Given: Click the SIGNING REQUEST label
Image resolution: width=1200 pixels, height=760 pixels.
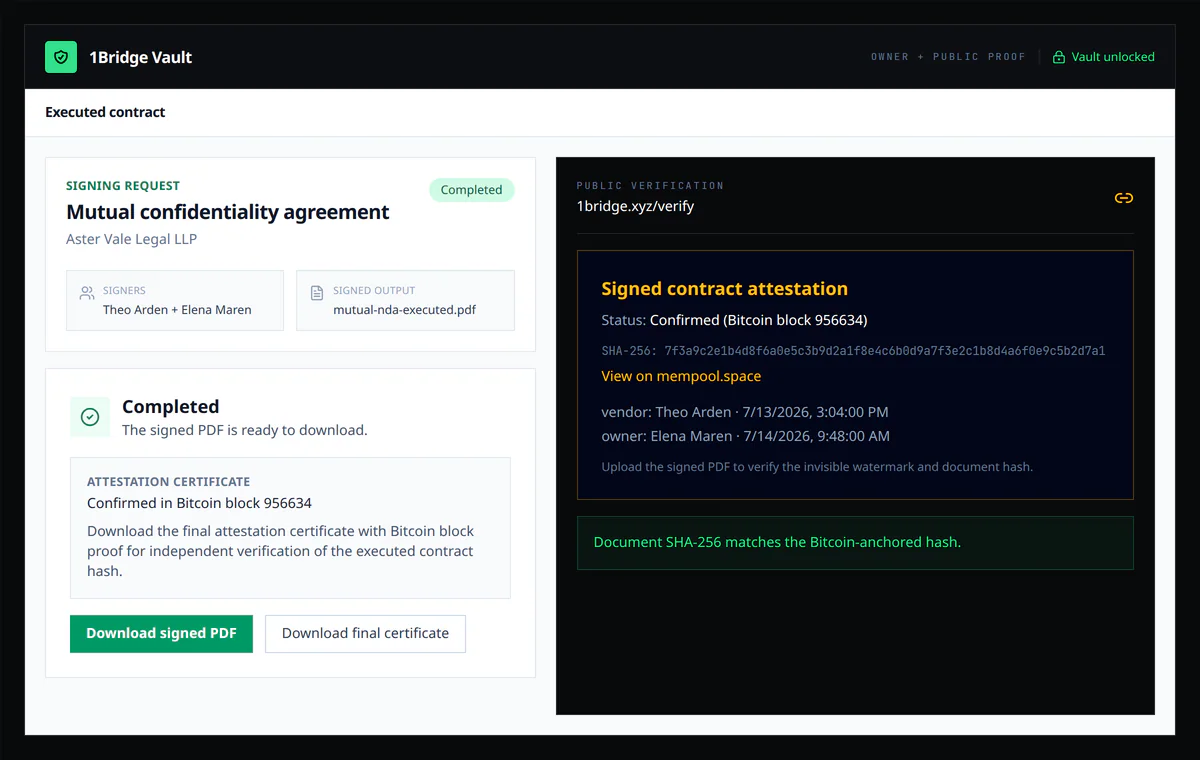Looking at the screenshot, I should coord(123,186).
